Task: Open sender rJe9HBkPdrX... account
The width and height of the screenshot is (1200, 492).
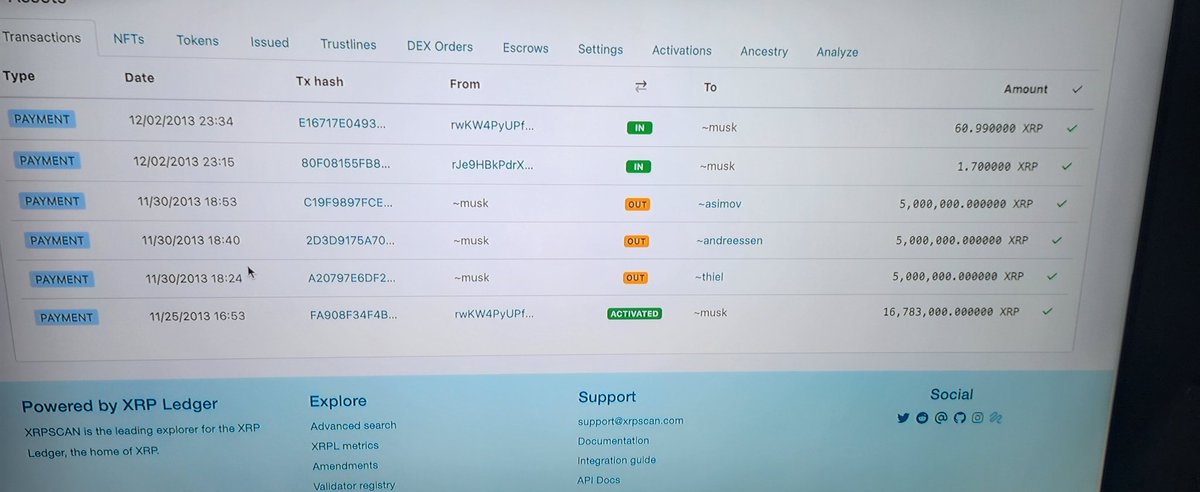Action: (493, 164)
